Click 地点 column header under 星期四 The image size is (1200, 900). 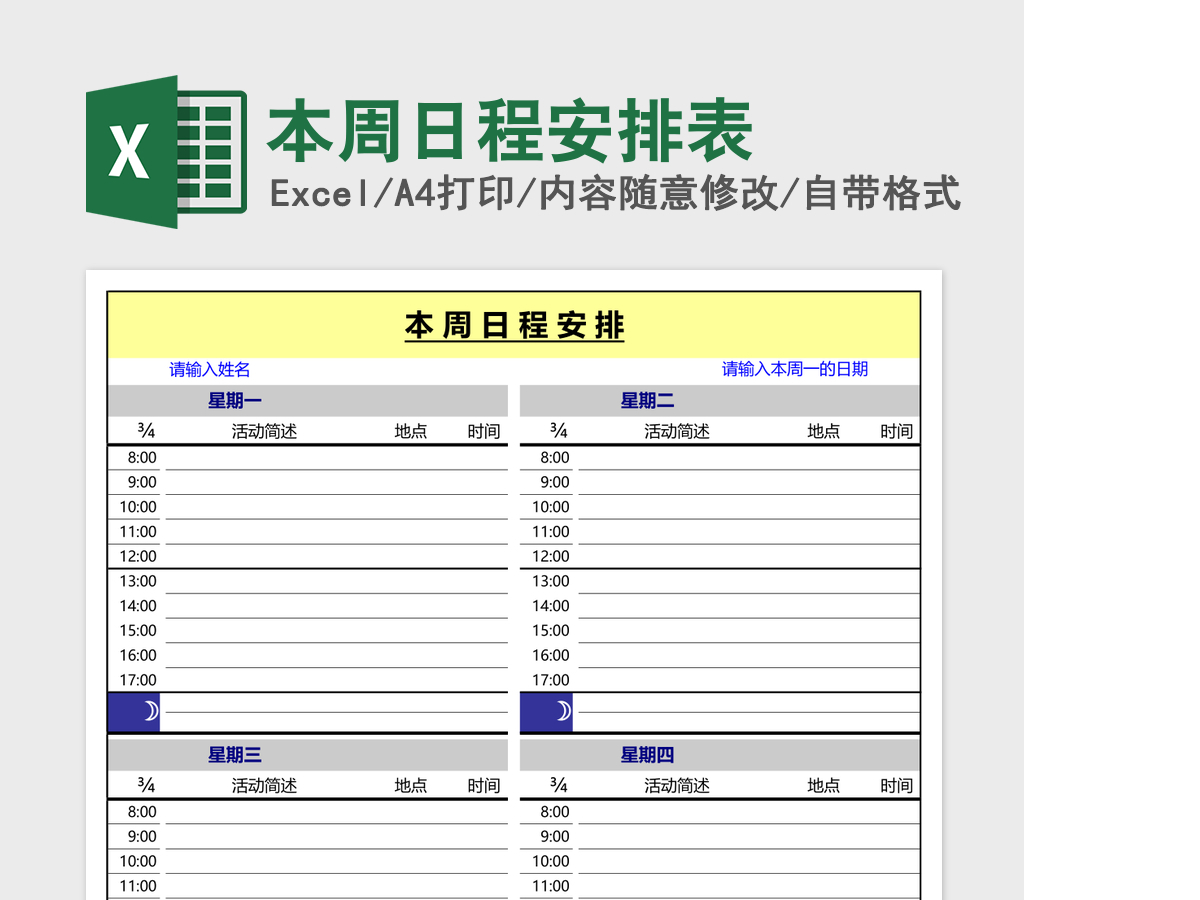pos(824,786)
